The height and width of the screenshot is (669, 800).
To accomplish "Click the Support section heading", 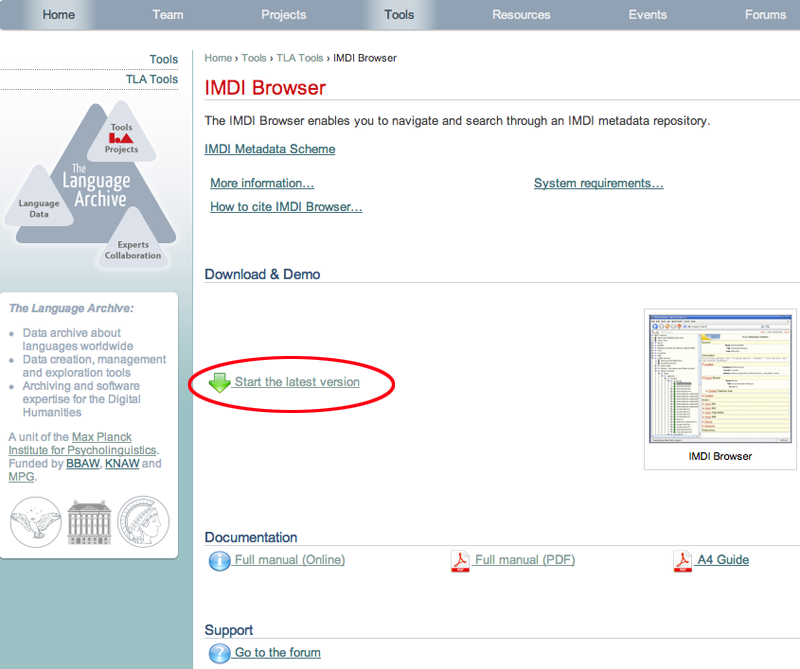I will coord(229,631).
